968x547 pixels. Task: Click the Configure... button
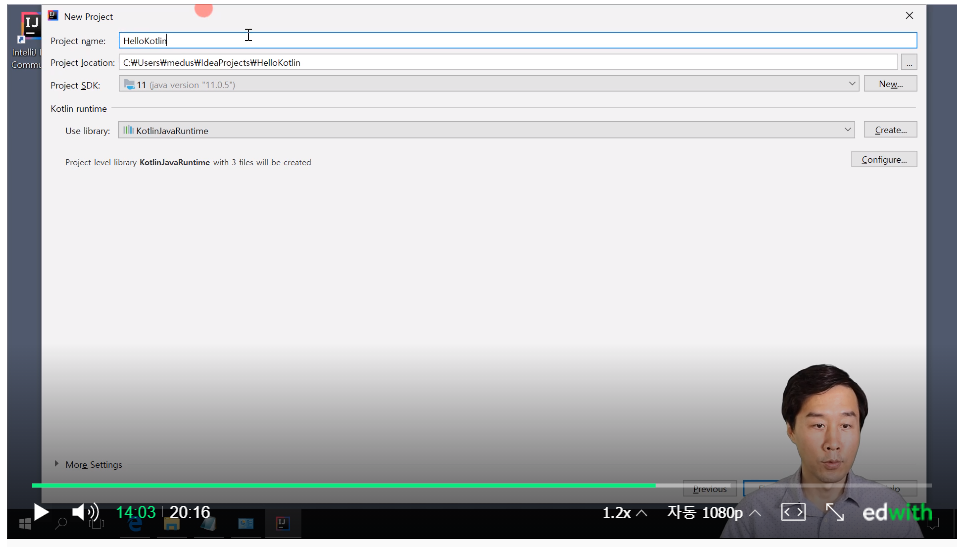point(884,159)
